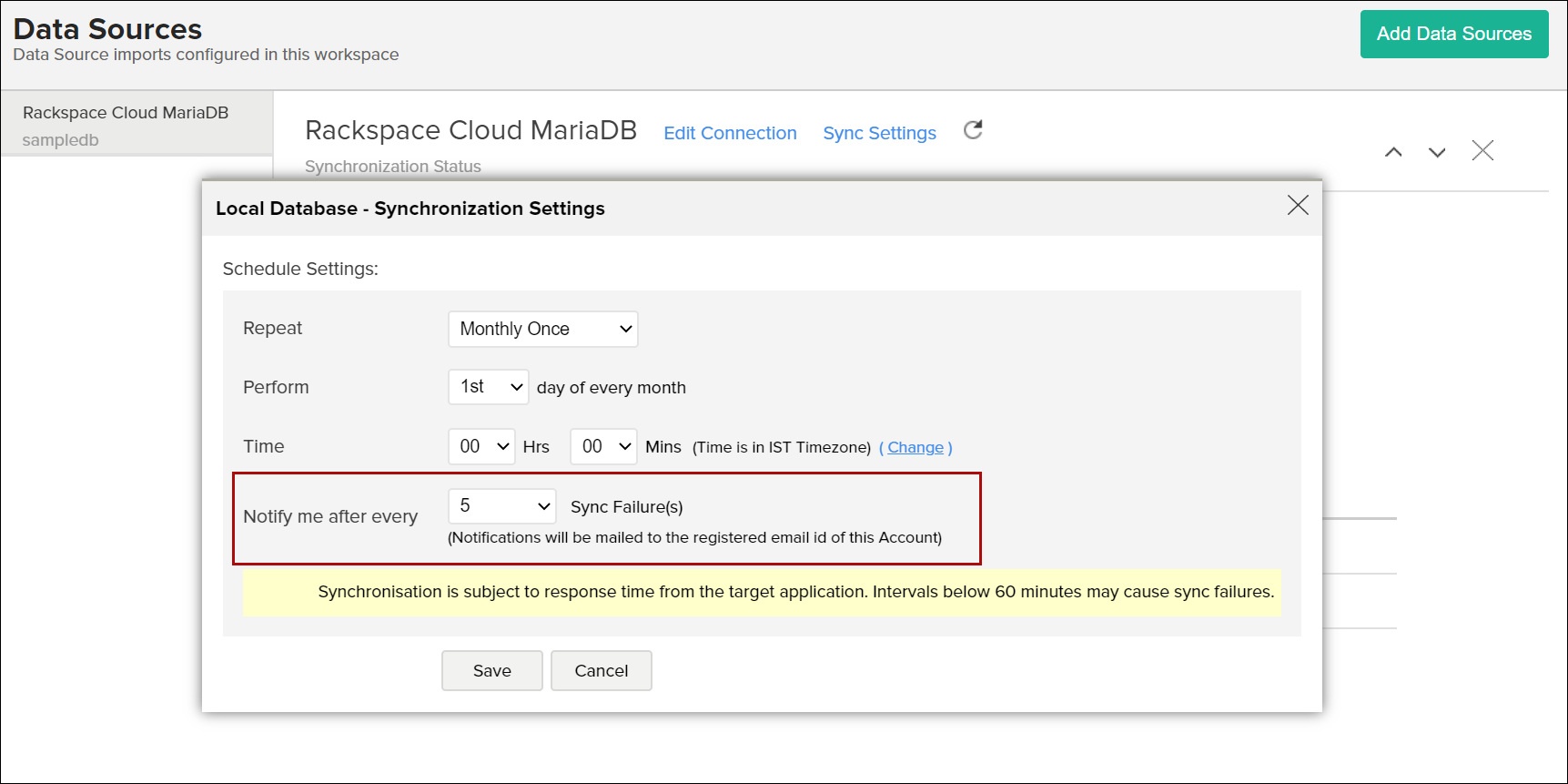Click the Local Database dialog title bar
This screenshot has height=784, width=1568.
tap(728, 209)
